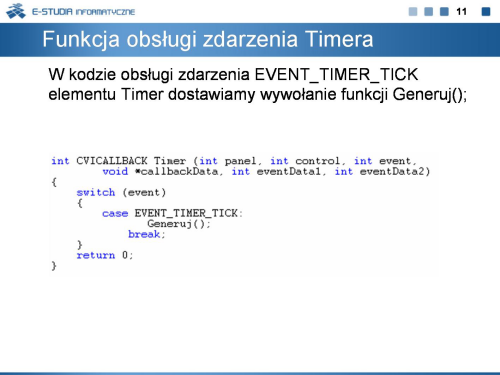
Task: Click the third medium blue square indicator
Action: 444,12
